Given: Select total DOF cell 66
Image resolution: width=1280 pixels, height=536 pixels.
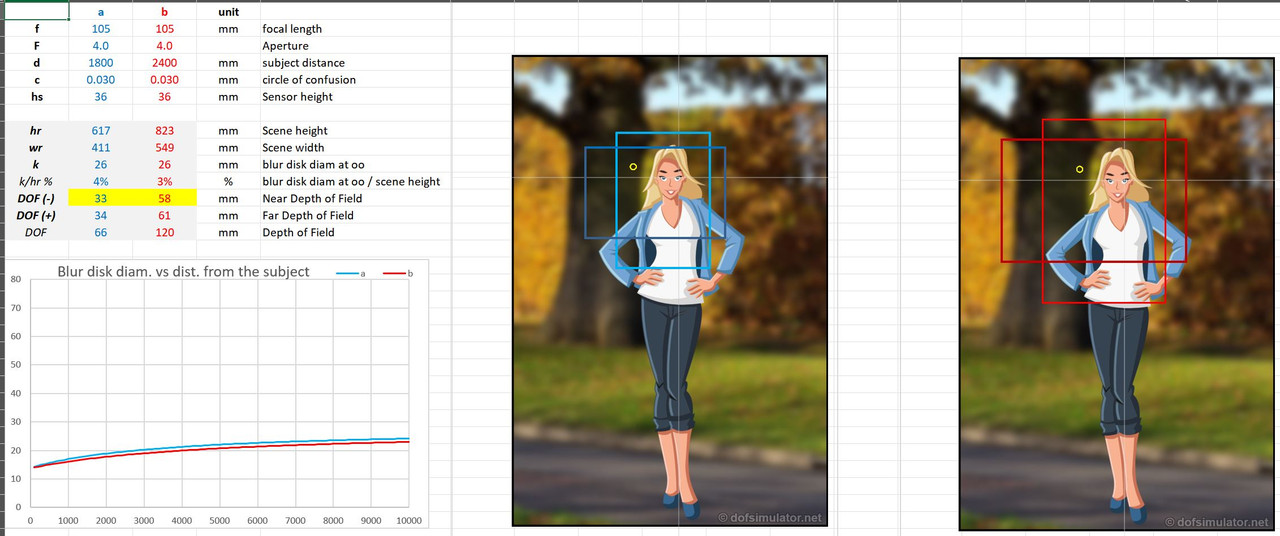Looking at the screenshot, I should [x=100, y=233].
